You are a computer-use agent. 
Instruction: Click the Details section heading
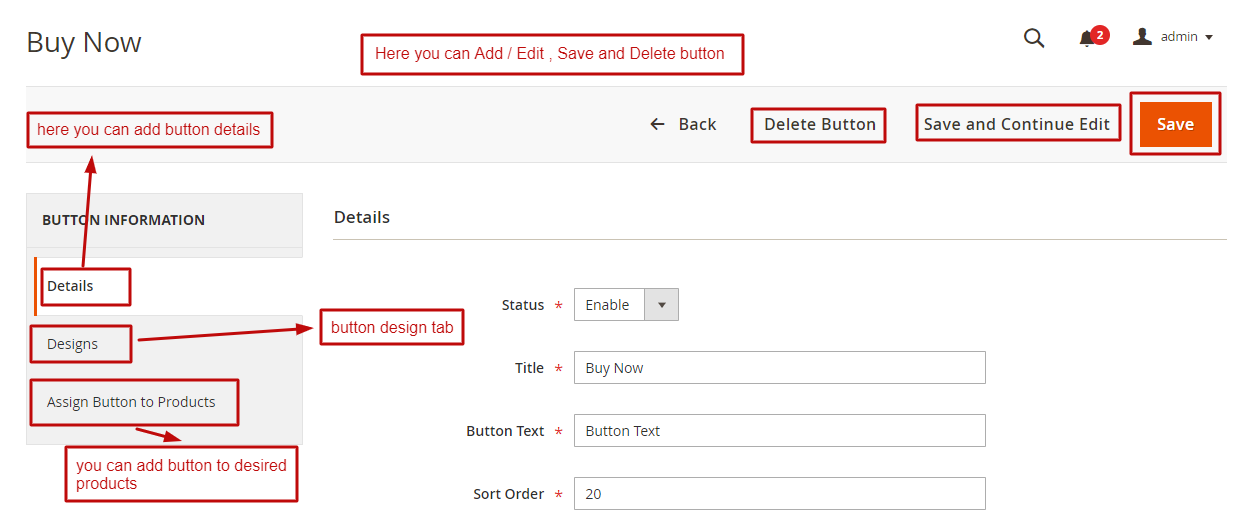(x=362, y=217)
